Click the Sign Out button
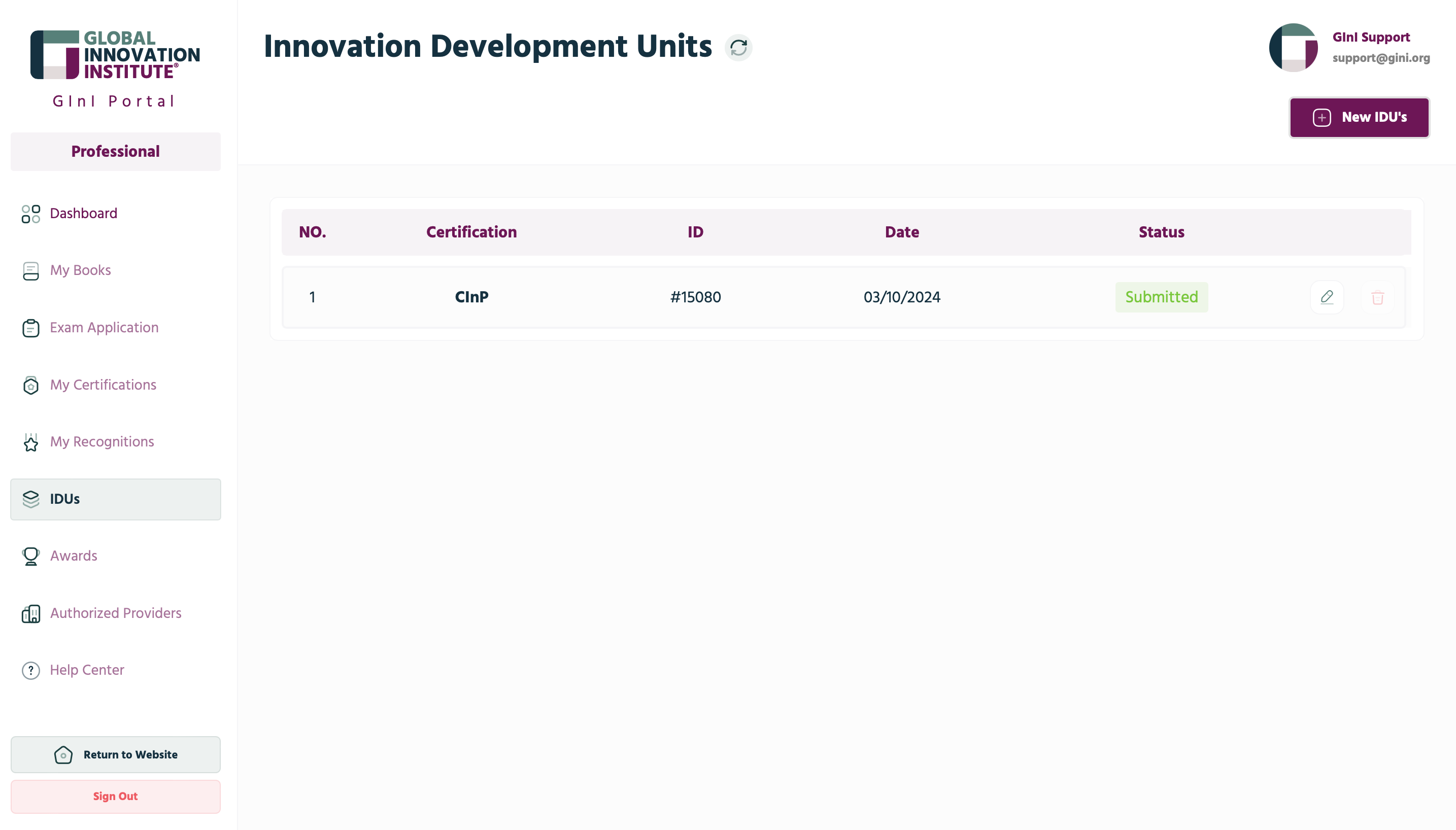Screen dimensions: 1456x830 click(116, 797)
